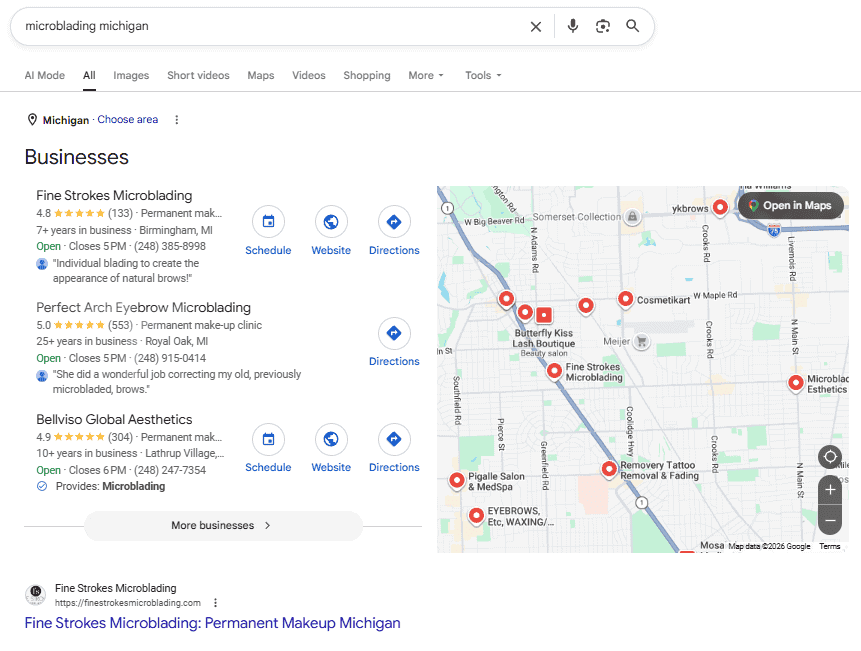Center map on my location button
861x651 pixels.
click(830, 457)
